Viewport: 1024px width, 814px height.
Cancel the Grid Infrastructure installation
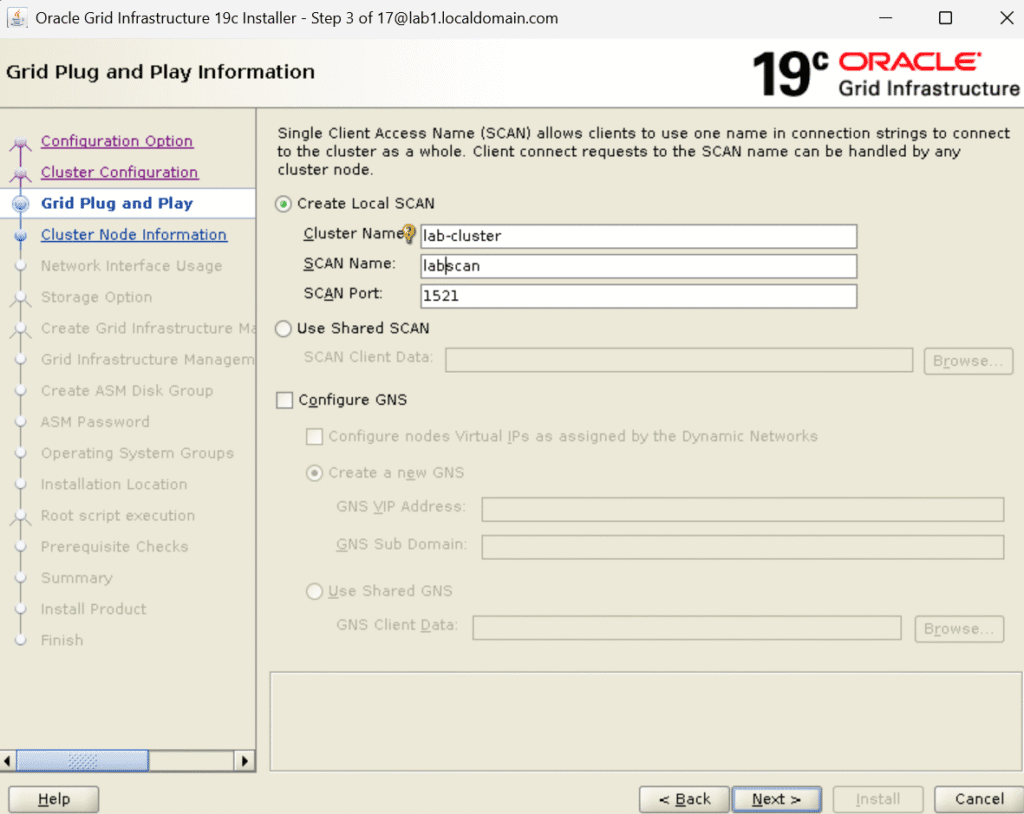[x=979, y=799]
